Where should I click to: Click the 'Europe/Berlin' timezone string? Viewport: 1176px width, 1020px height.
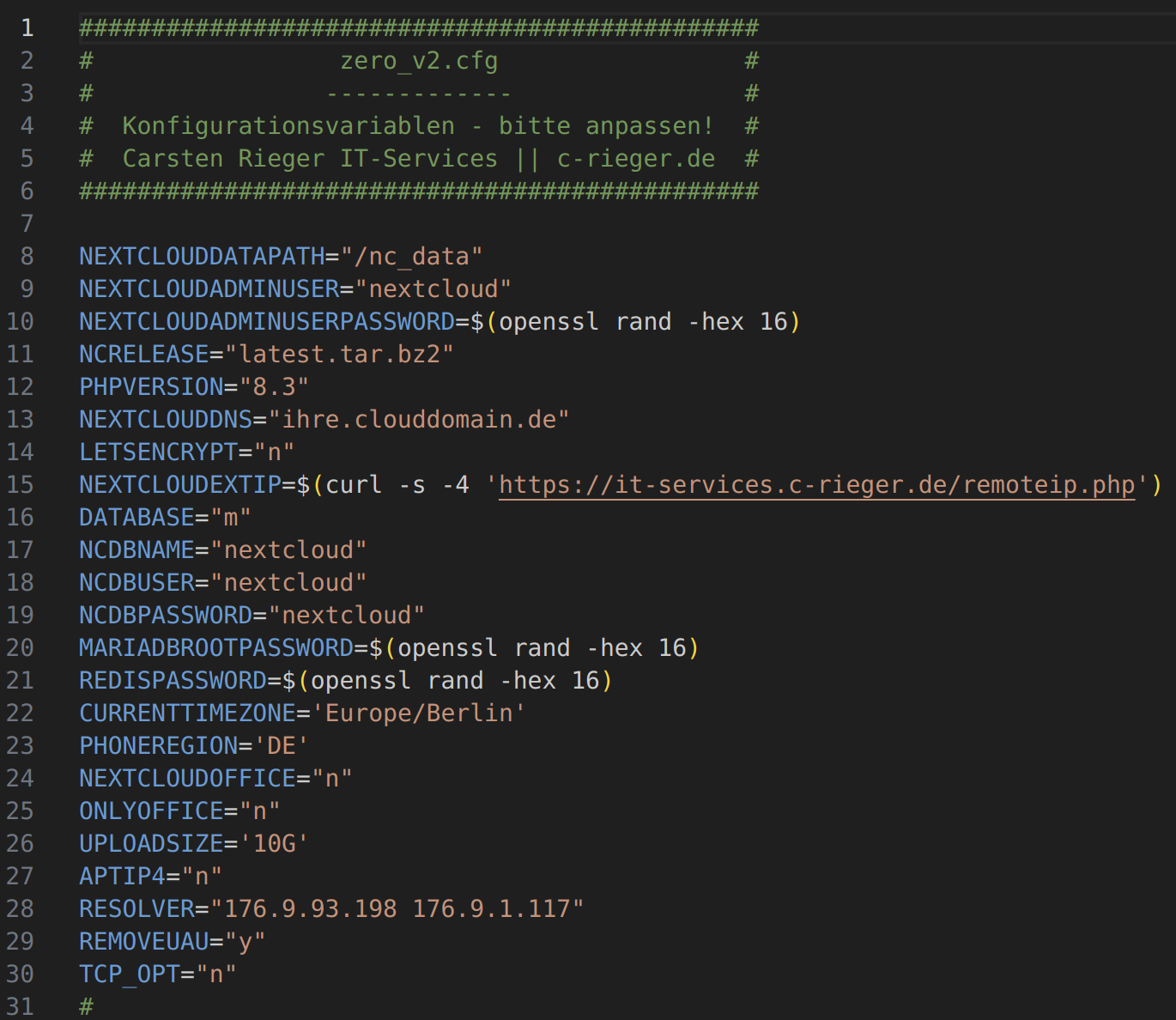click(419, 713)
